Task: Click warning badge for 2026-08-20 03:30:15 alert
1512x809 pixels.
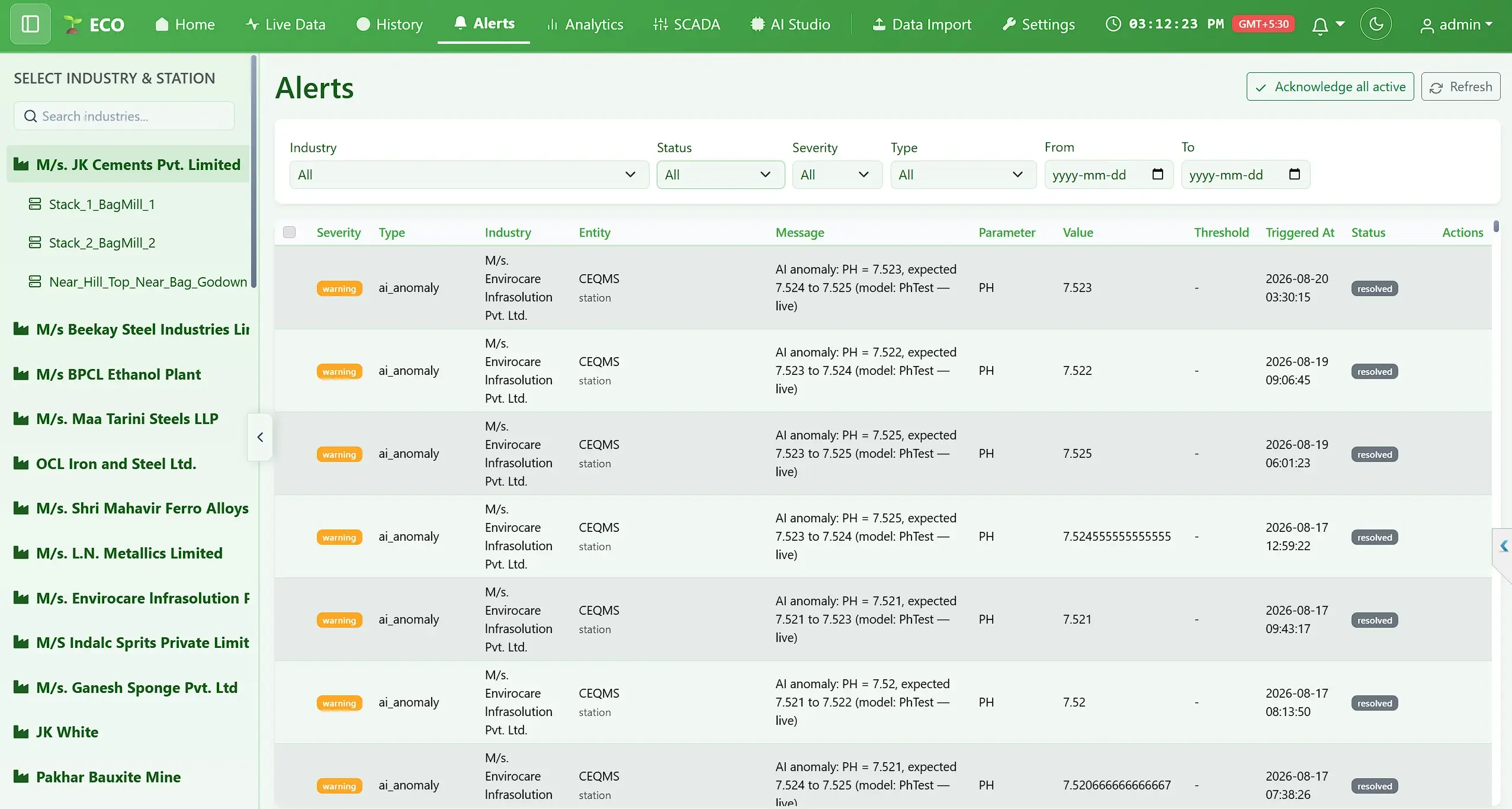Action: pyautogui.click(x=339, y=289)
